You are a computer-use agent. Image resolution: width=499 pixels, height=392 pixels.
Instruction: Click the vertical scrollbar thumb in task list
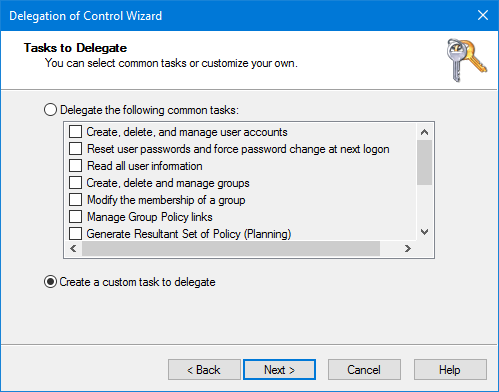(x=424, y=162)
